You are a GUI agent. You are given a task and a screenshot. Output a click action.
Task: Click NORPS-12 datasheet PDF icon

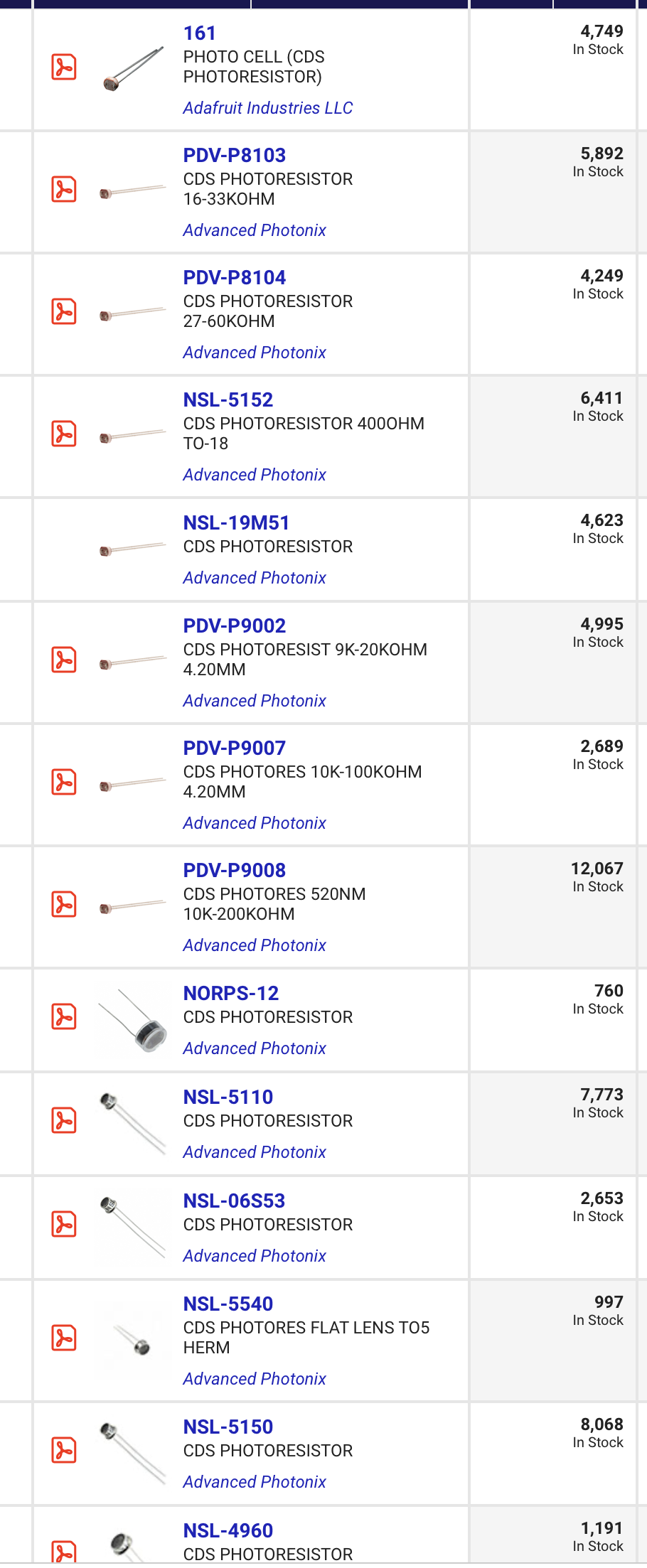click(64, 1017)
